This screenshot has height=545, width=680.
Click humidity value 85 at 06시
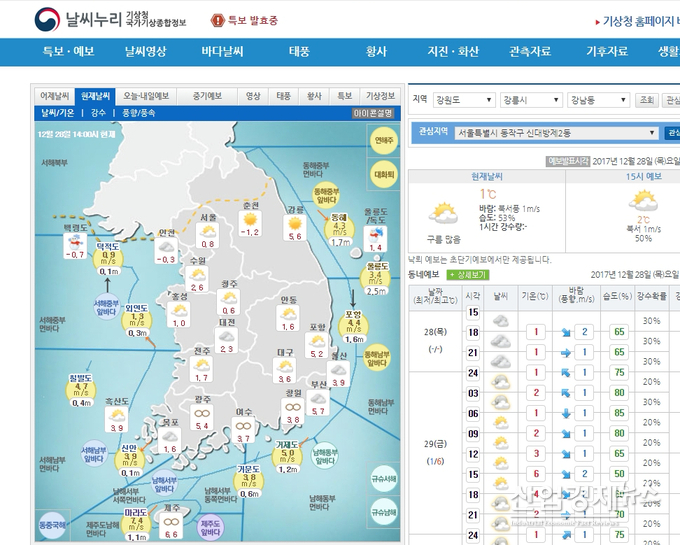[619, 413]
